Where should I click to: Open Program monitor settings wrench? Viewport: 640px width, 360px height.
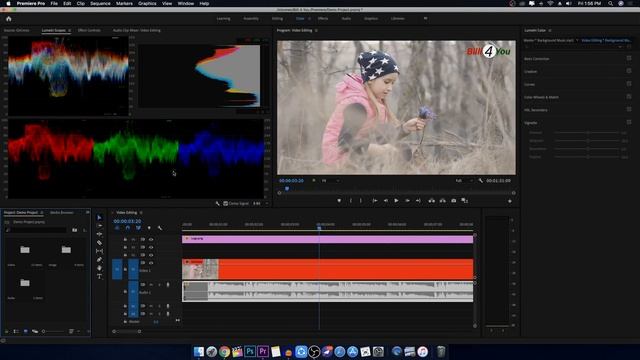(480, 180)
